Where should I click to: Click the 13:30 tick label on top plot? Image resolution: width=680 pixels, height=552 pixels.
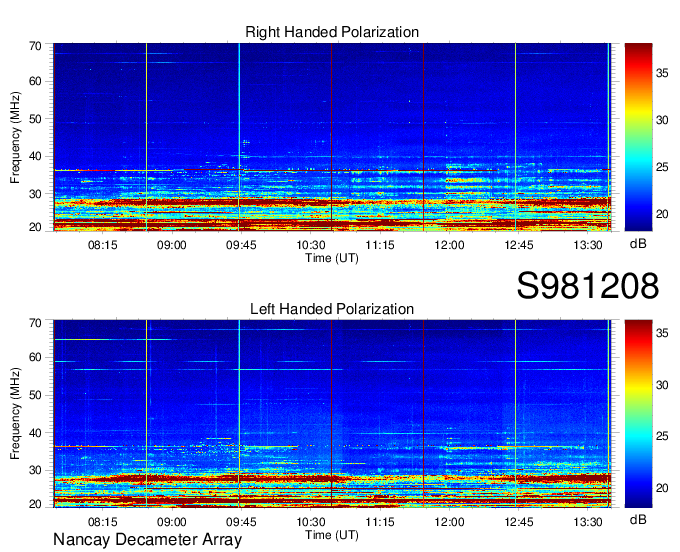pyautogui.click(x=588, y=245)
